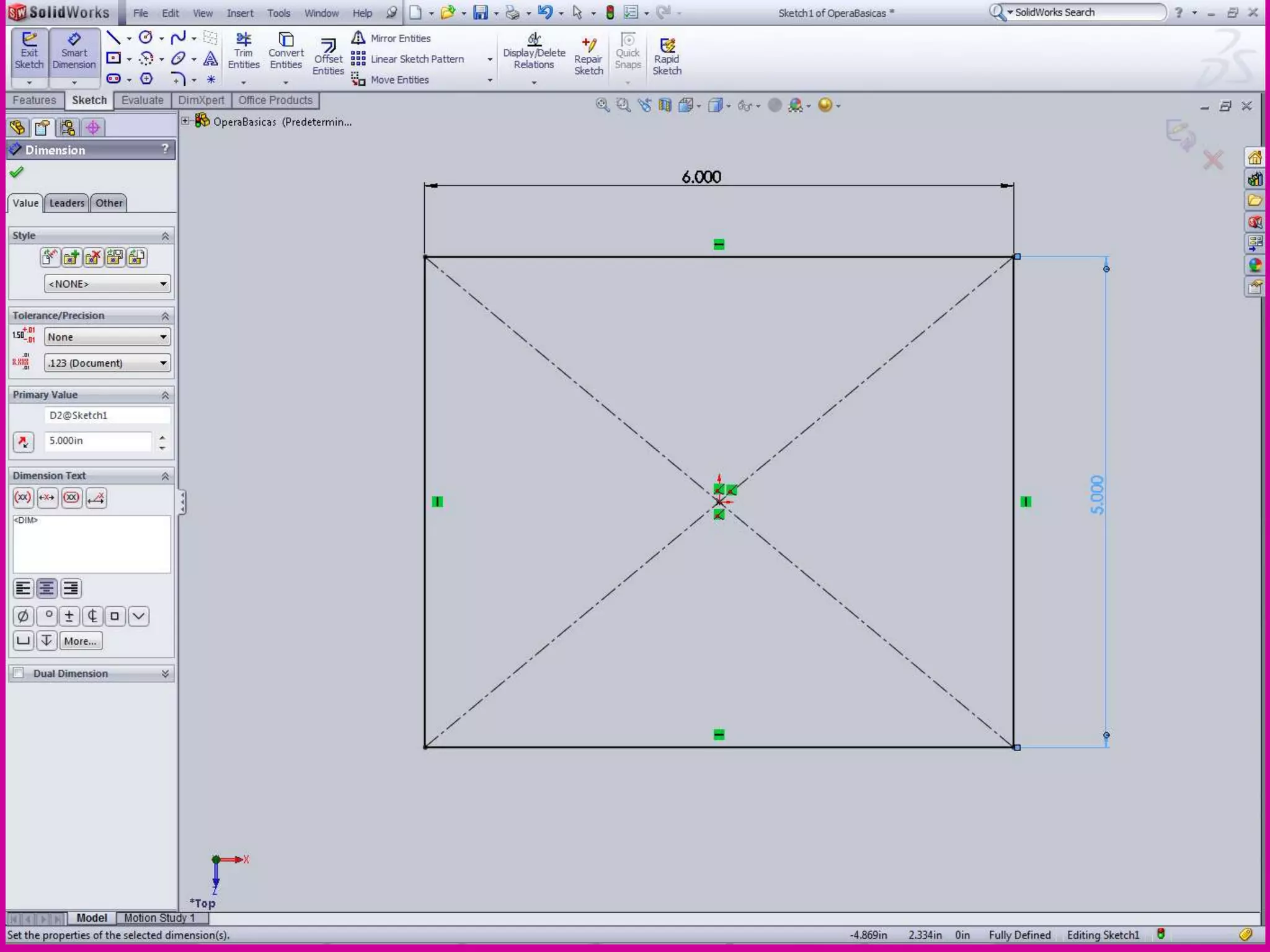This screenshot has width=1270, height=952.
Task: Click the Rapid Sketch icon
Action: click(667, 57)
